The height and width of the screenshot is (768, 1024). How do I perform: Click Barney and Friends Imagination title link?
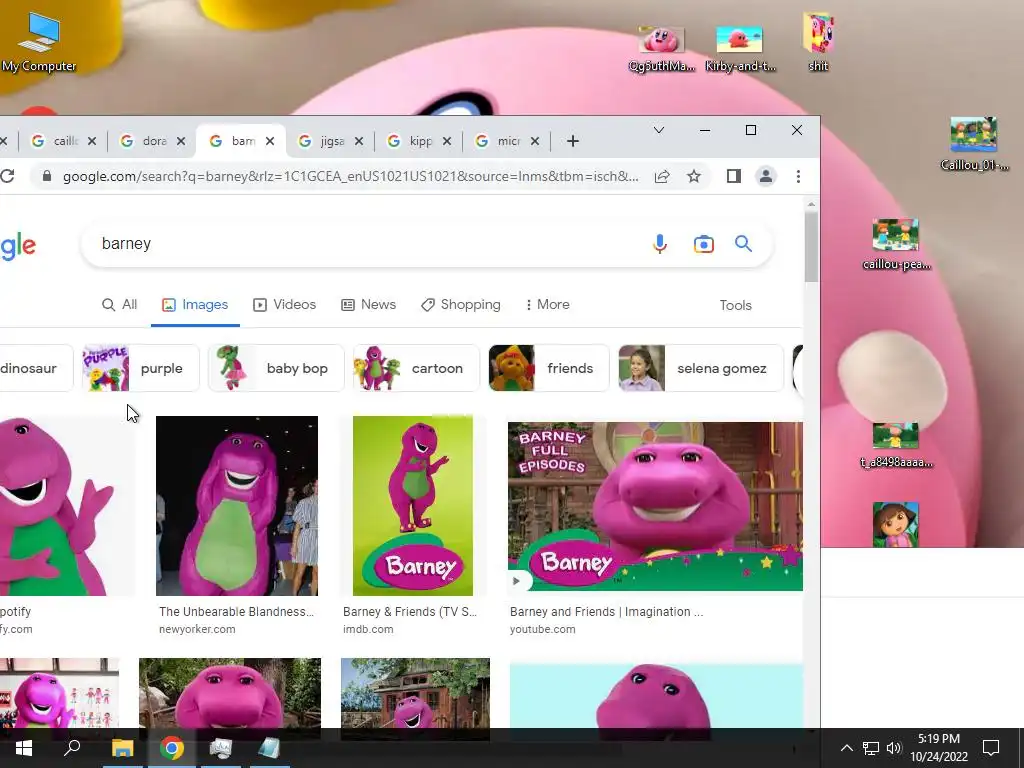(x=607, y=612)
